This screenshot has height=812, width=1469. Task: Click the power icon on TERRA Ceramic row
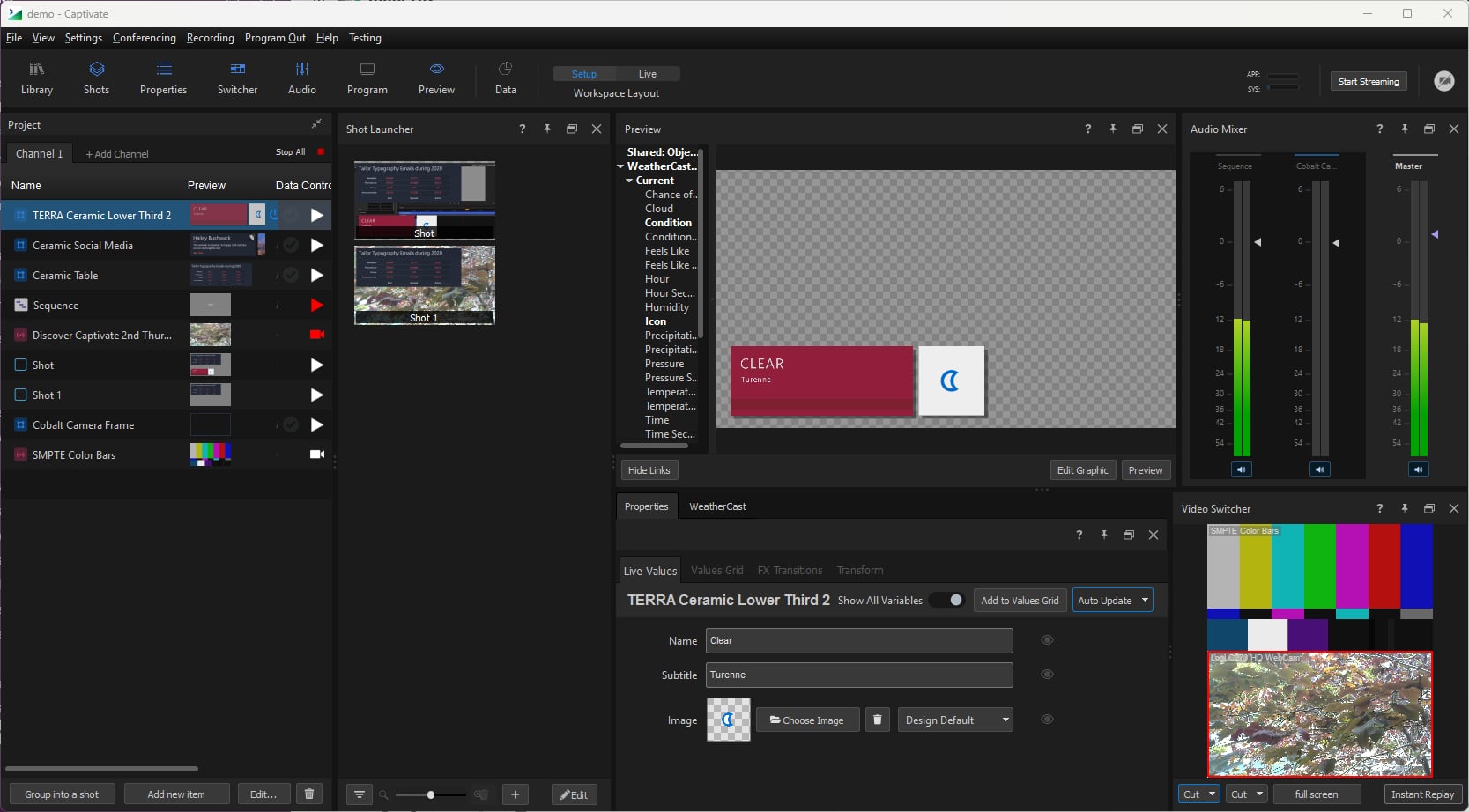click(x=274, y=214)
